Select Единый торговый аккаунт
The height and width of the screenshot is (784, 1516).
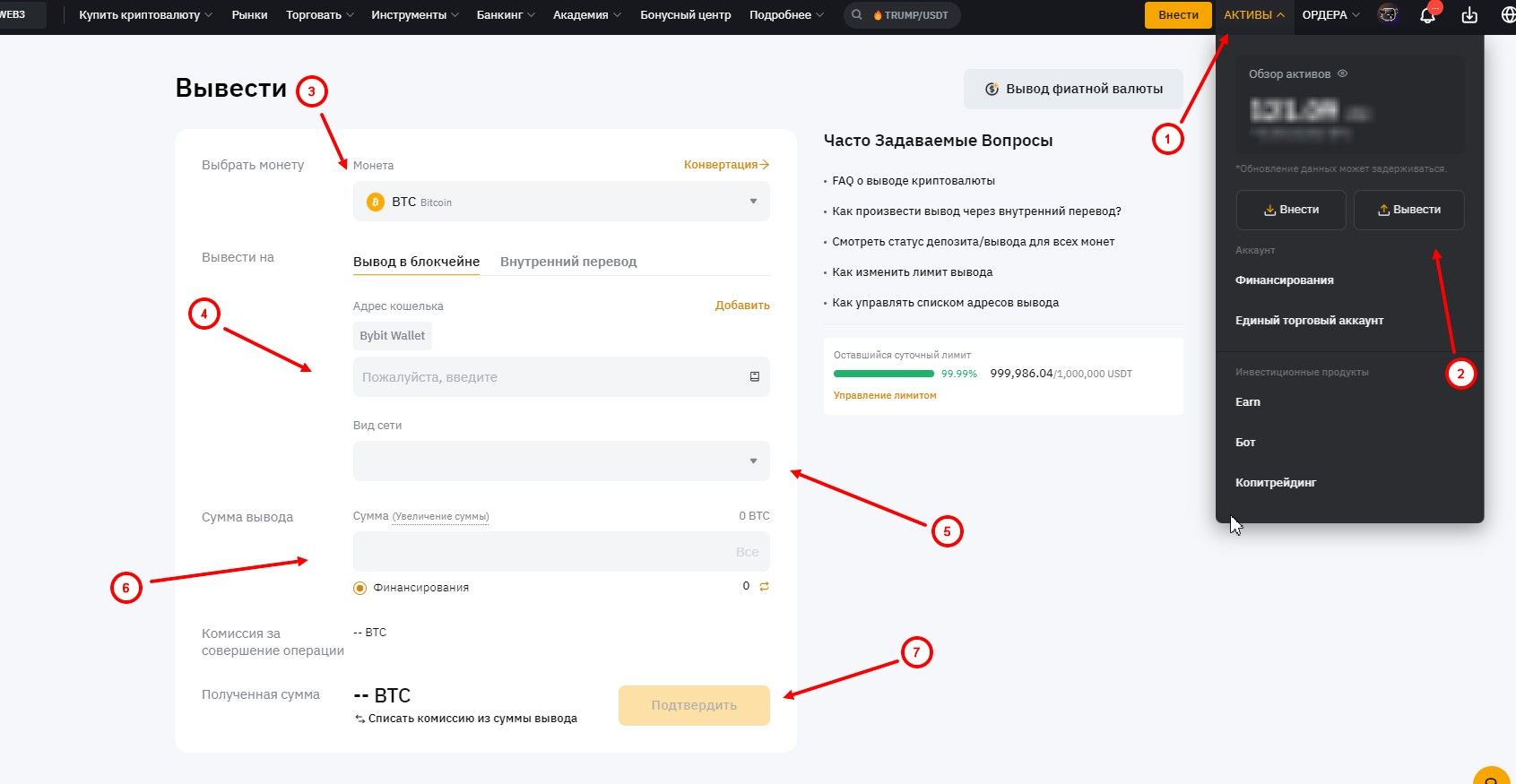point(1309,321)
